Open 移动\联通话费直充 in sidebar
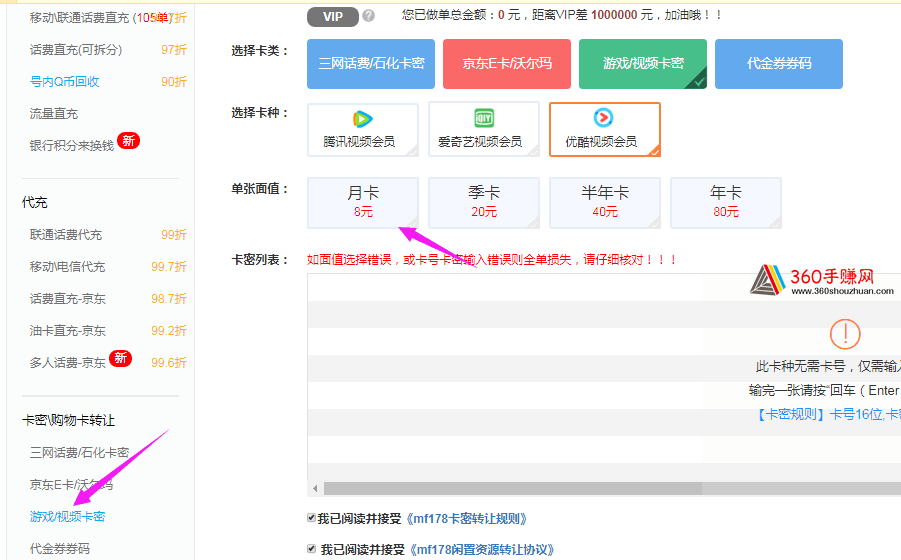 click(80, 18)
